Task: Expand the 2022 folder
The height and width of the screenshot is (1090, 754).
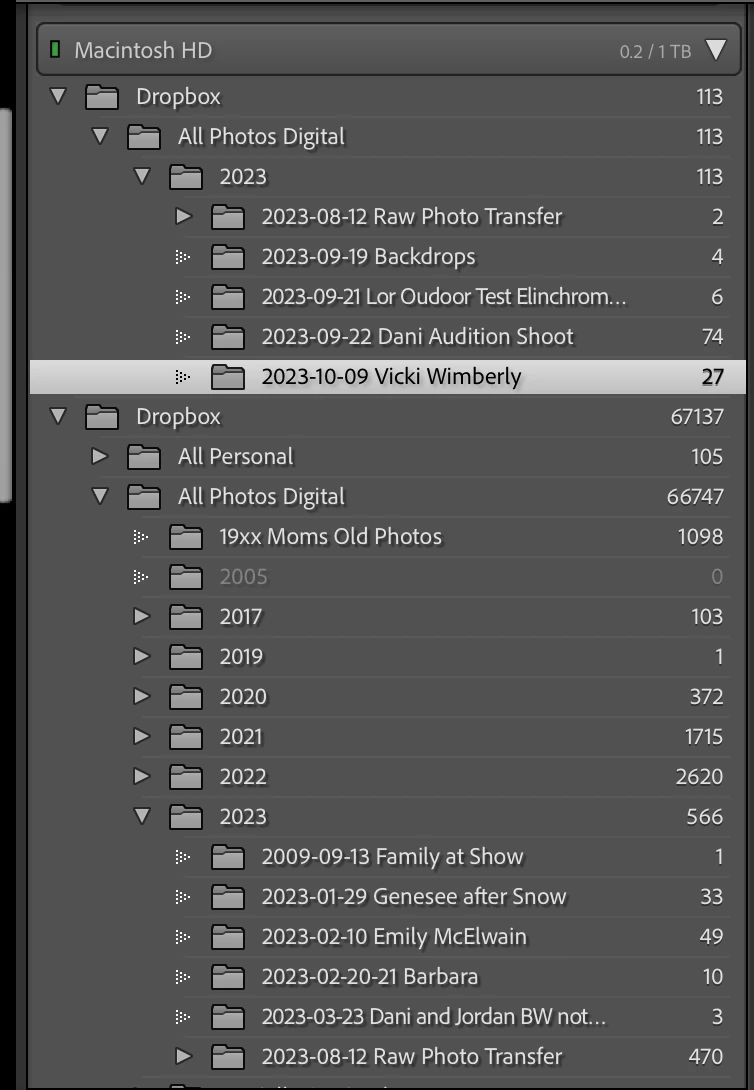Action: coord(142,776)
